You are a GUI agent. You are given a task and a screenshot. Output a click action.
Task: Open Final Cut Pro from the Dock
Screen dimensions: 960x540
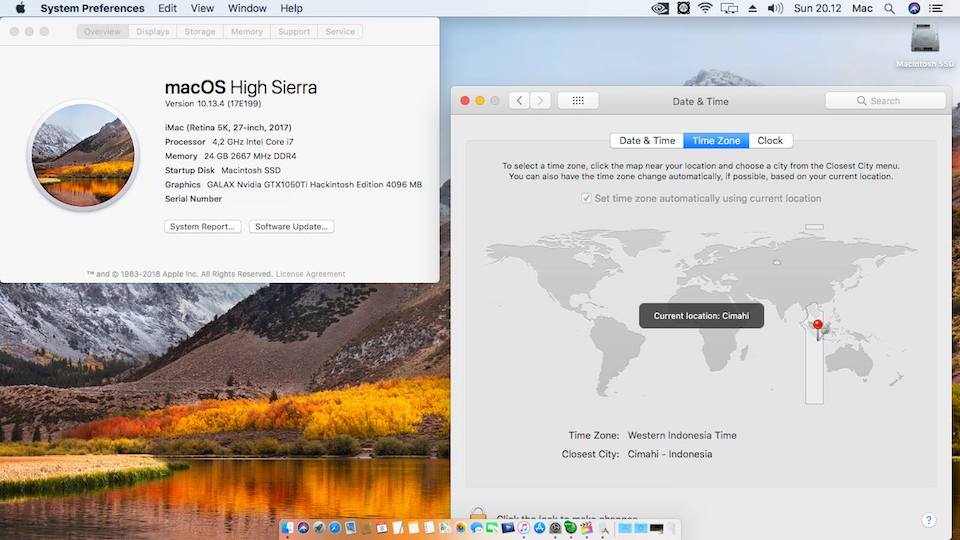tap(587, 527)
